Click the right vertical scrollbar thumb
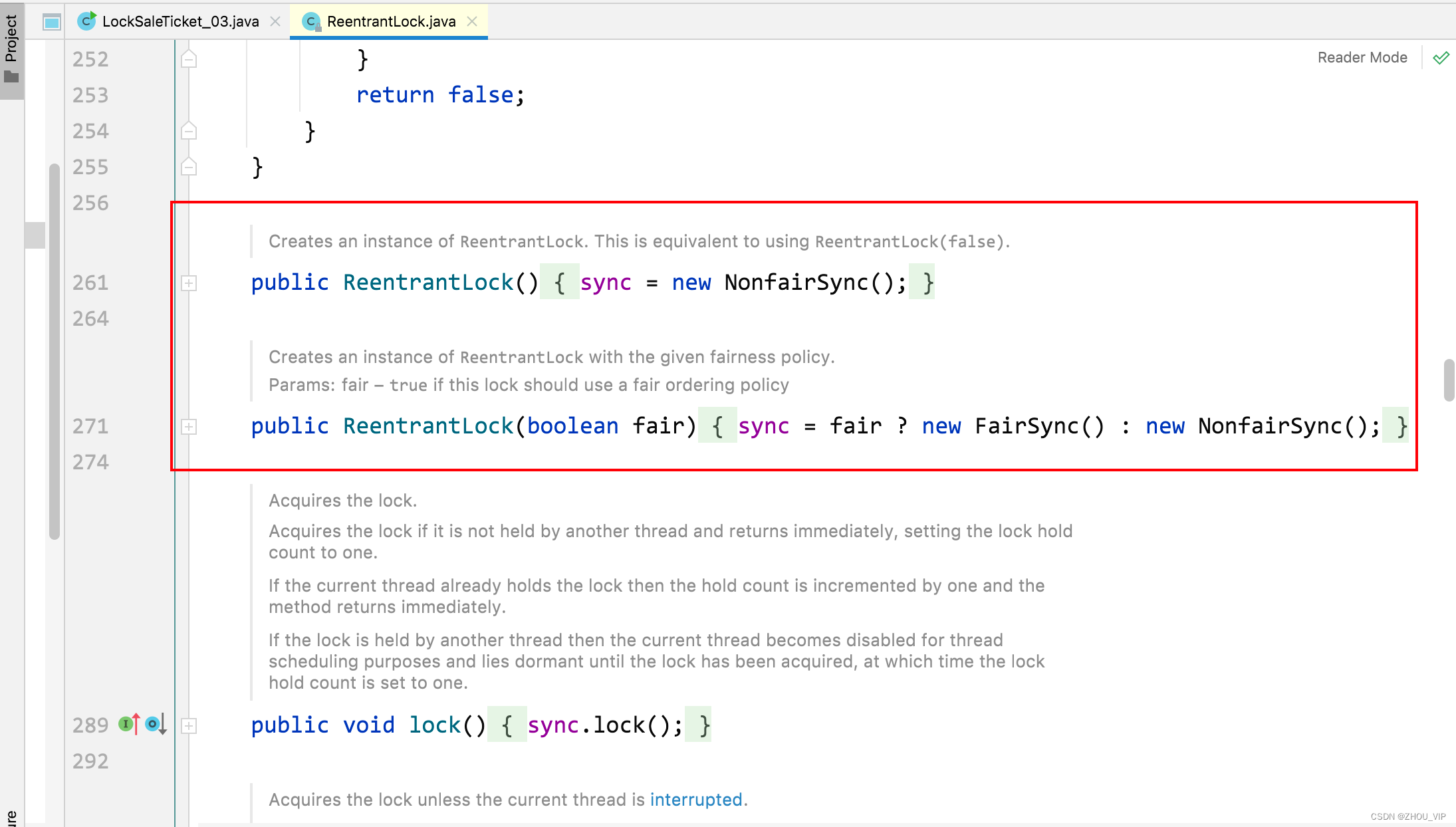 (x=1449, y=380)
